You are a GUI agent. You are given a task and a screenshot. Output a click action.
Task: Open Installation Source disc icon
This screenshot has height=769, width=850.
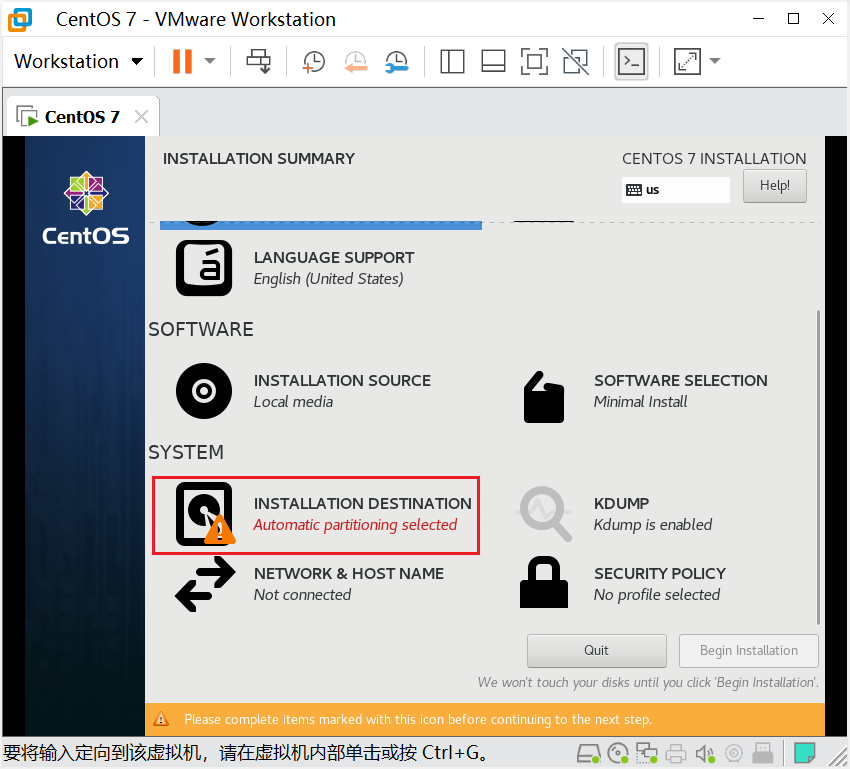pos(203,391)
